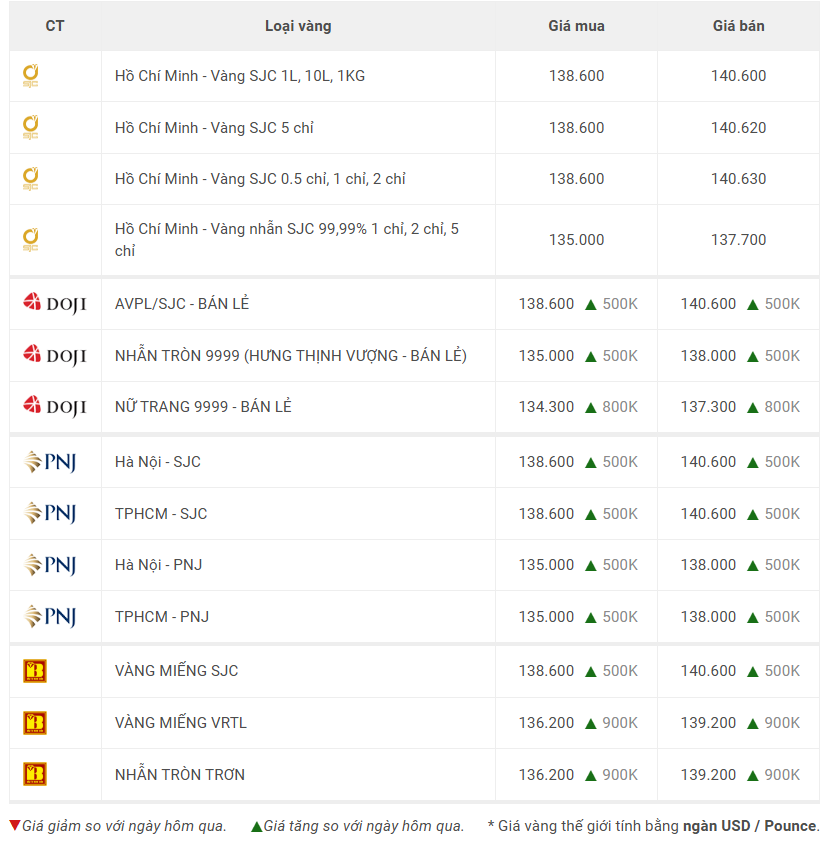Click the logo next to VÀNG MIẾNG SJC
Screen dimensions: 829x846
[35, 671]
